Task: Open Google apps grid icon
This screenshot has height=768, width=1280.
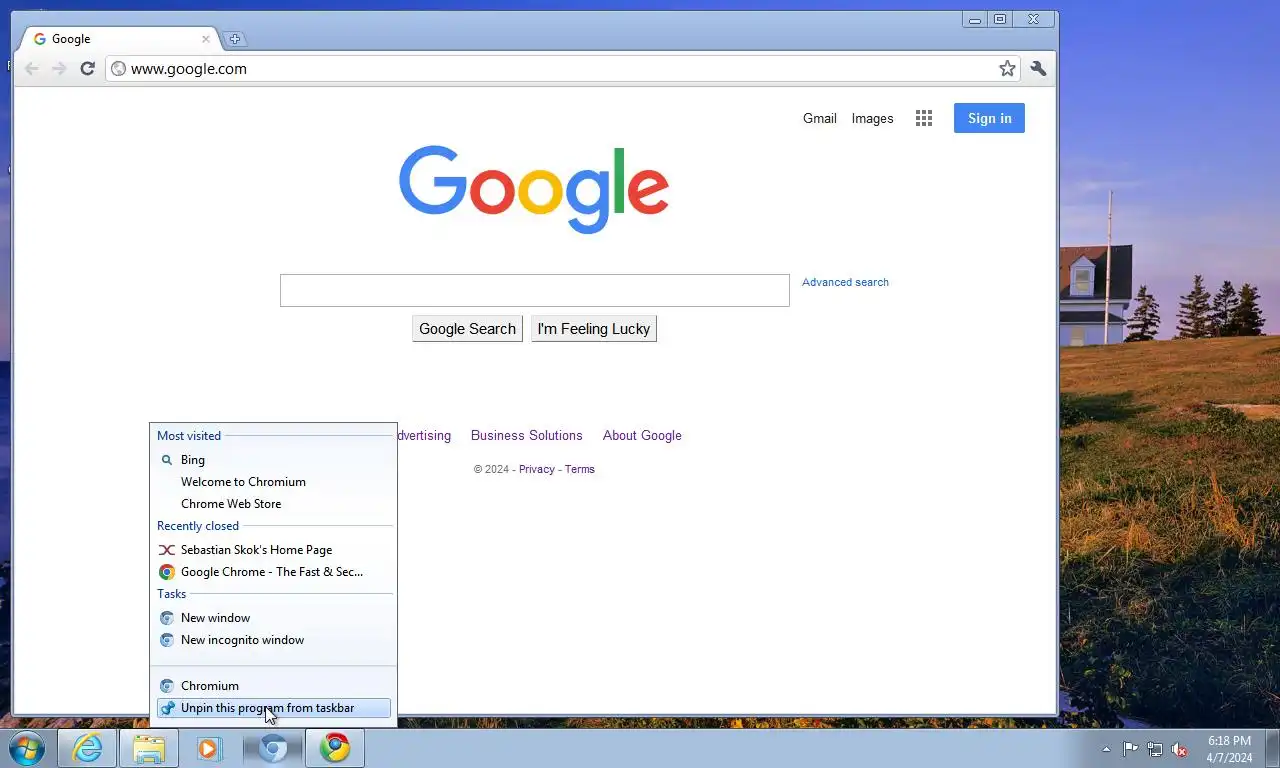Action: (x=924, y=118)
